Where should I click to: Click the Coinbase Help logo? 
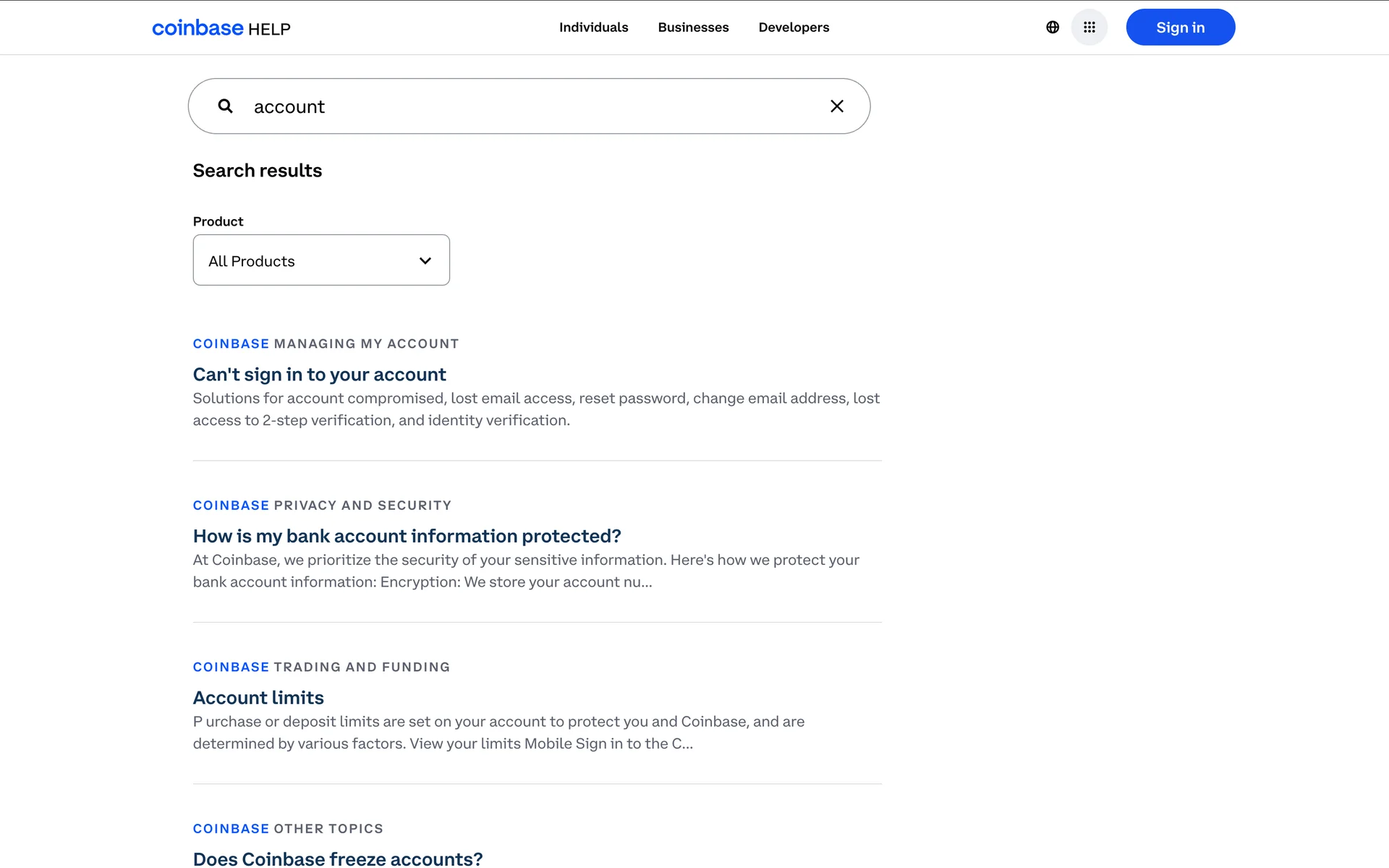(x=221, y=27)
